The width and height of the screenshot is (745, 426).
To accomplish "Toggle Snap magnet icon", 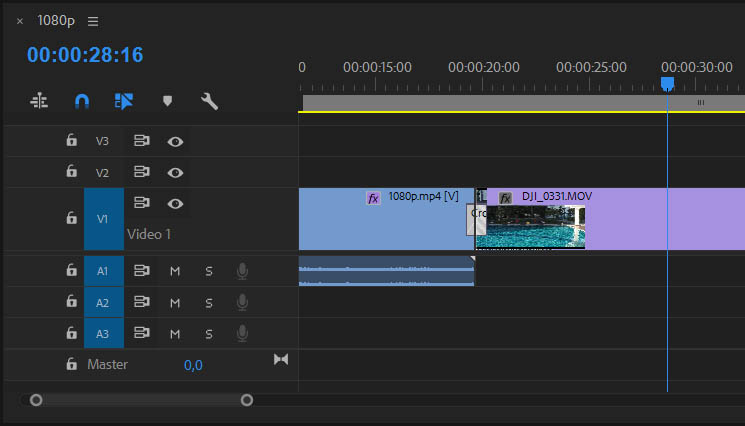I will point(82,101).
